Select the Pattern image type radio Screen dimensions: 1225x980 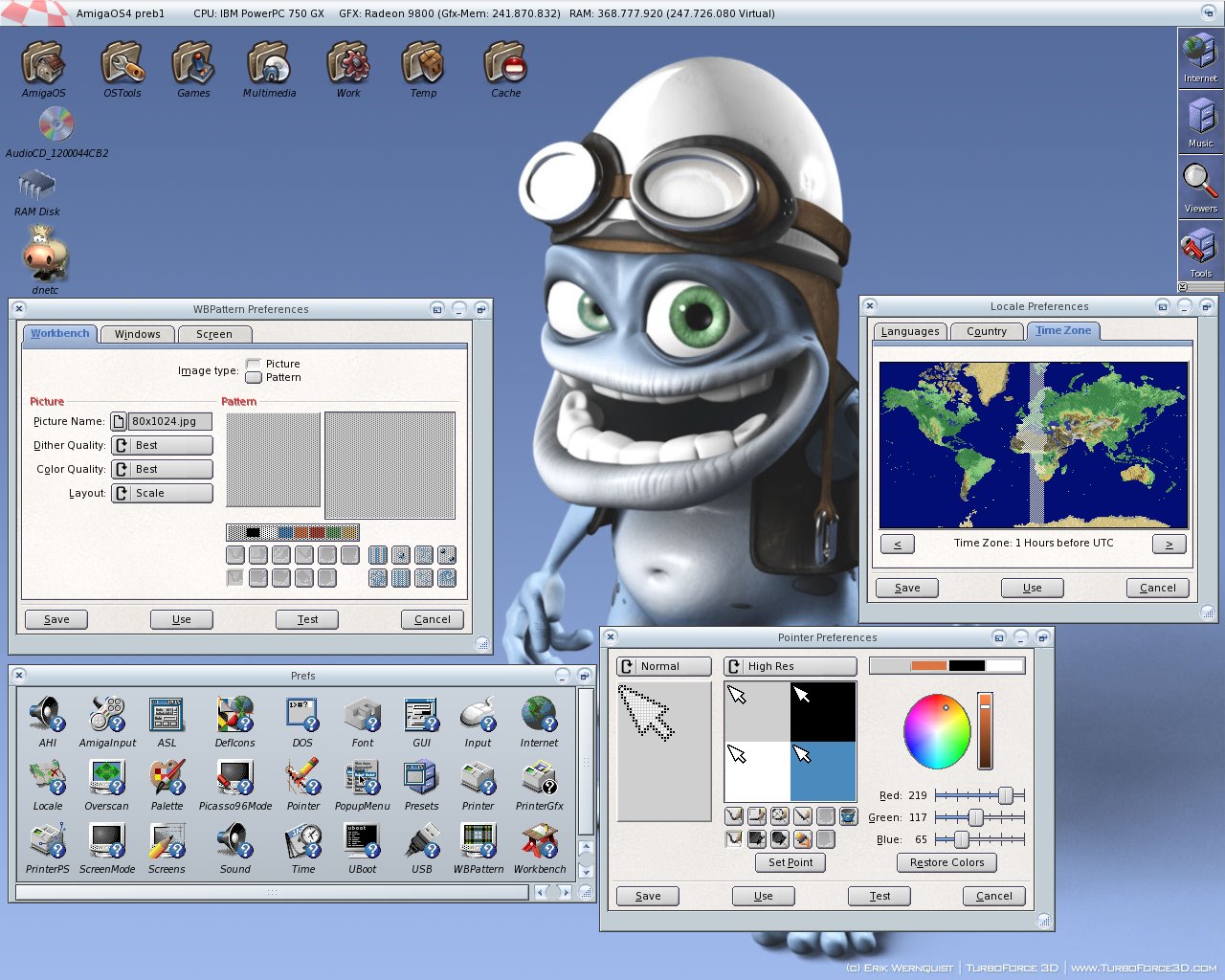click(254, 377)
